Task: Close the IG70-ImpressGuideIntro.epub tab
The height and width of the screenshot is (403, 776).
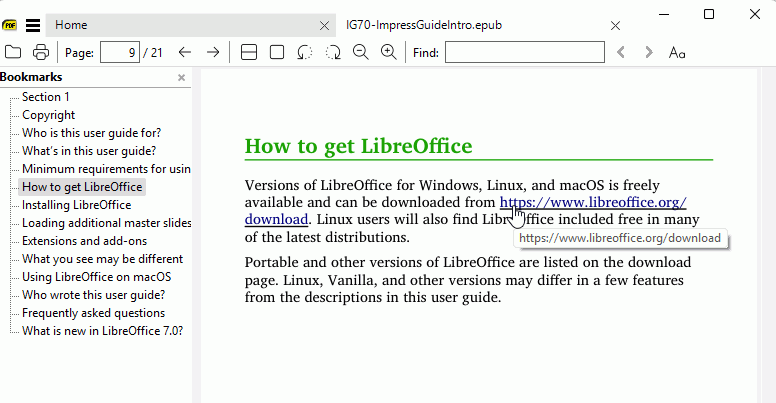Action: [x=615, y=26]
